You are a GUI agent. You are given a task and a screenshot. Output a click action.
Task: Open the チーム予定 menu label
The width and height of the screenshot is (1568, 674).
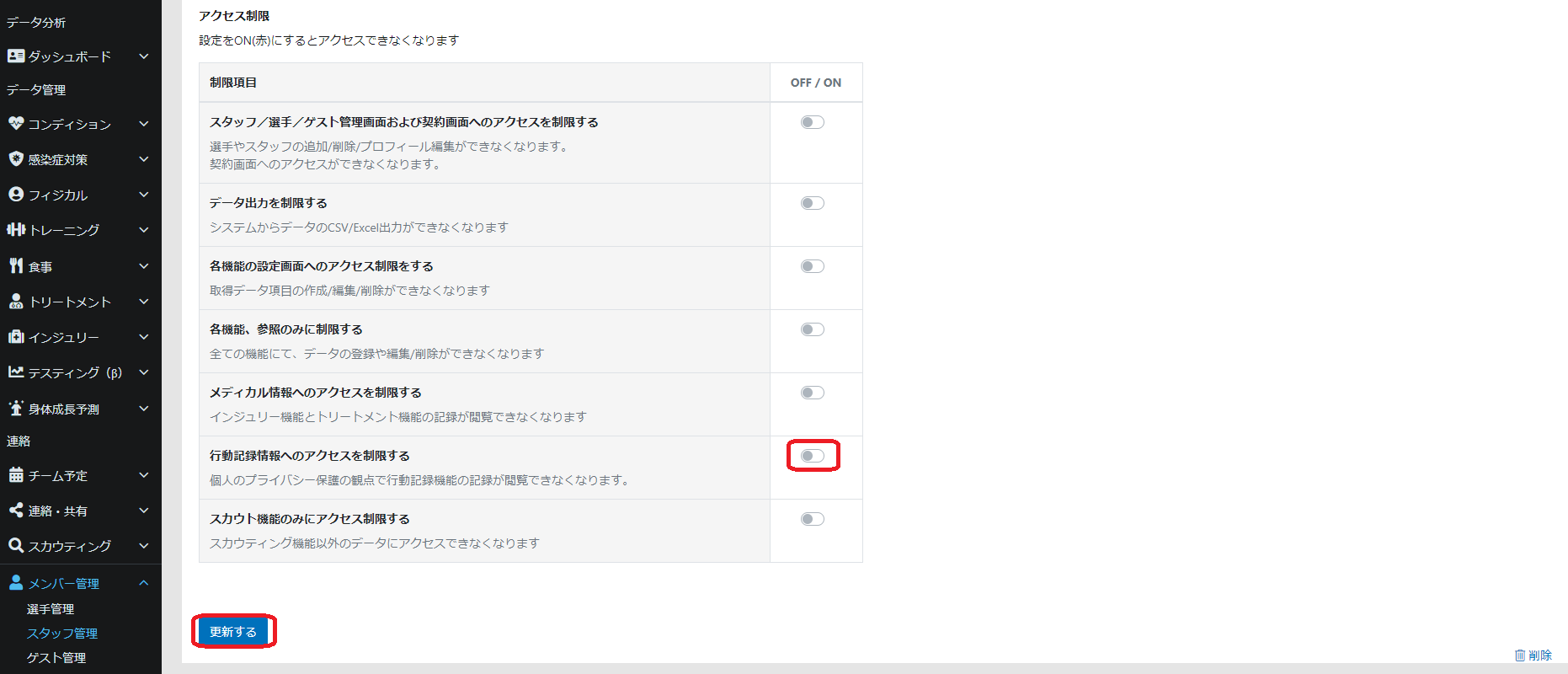(58, 475)
